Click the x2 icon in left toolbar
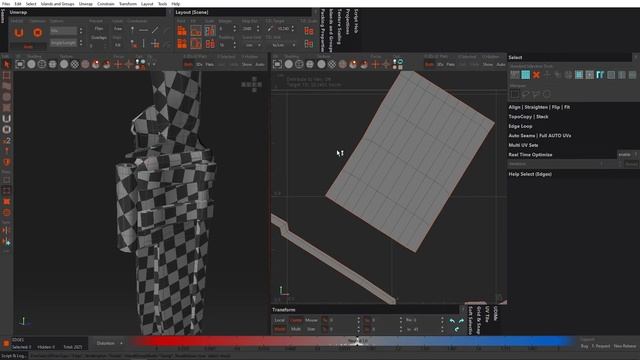Screen dimensions: 640x360 point(7,141)
